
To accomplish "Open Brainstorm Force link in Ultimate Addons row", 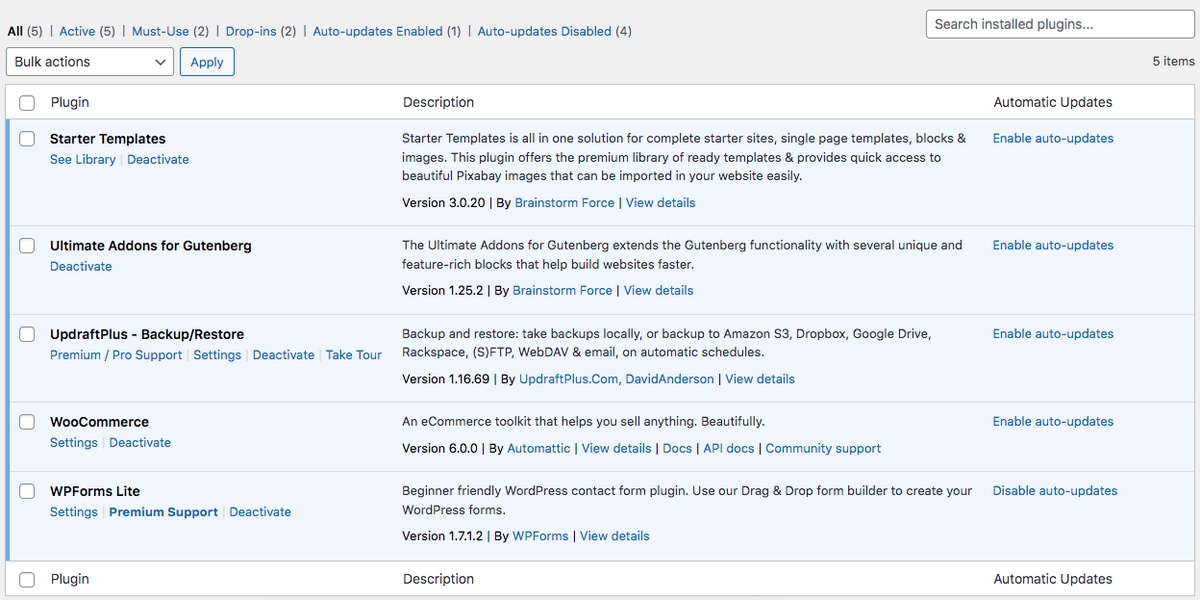I will coord(563,290).
